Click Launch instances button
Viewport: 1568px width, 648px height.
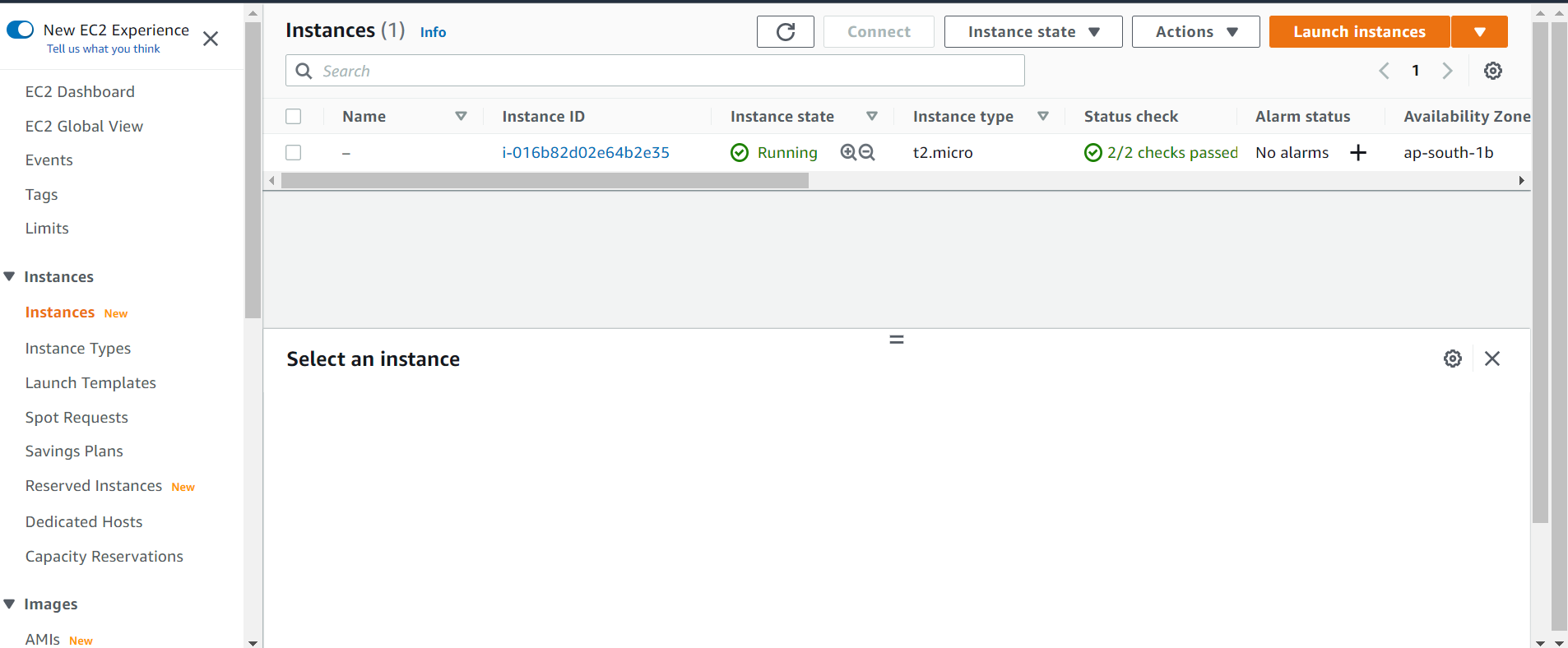point(1359,32)
